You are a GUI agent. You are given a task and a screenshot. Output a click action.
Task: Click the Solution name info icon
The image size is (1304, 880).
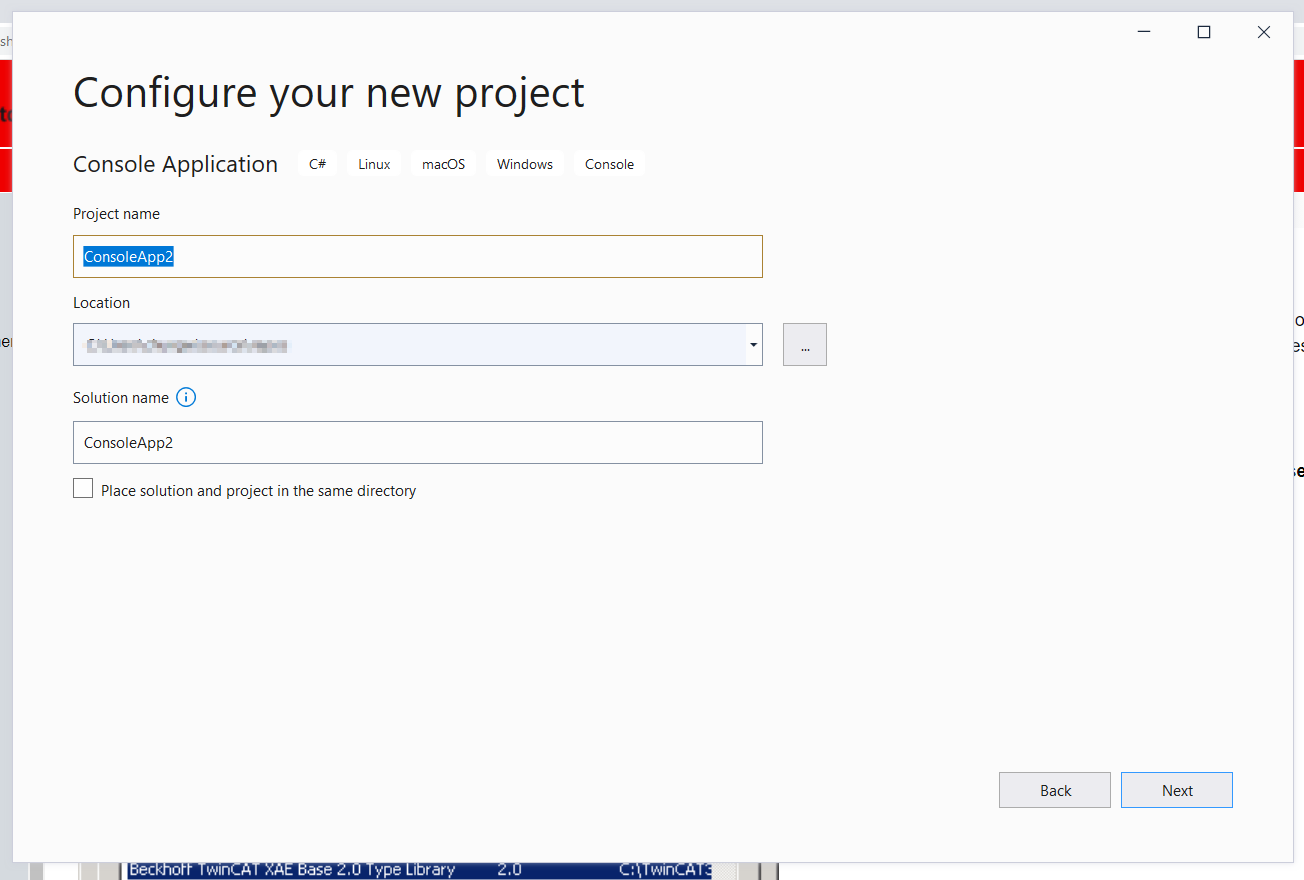click(x=186, y=397)
